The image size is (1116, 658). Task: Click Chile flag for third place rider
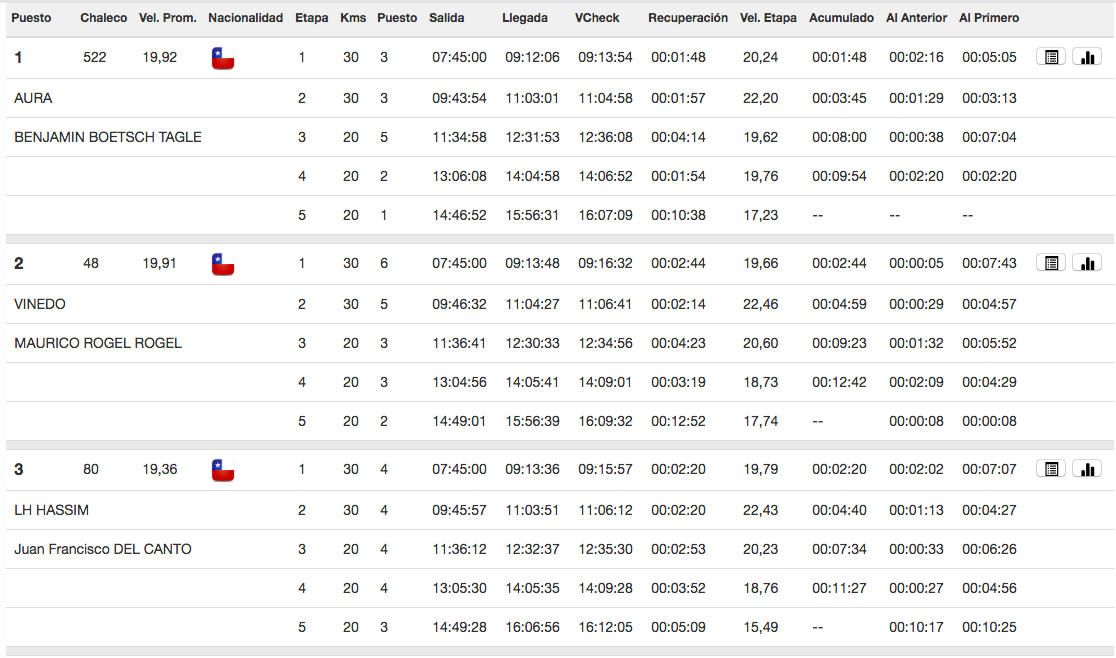pyautogui.click(x=223, y=470)
